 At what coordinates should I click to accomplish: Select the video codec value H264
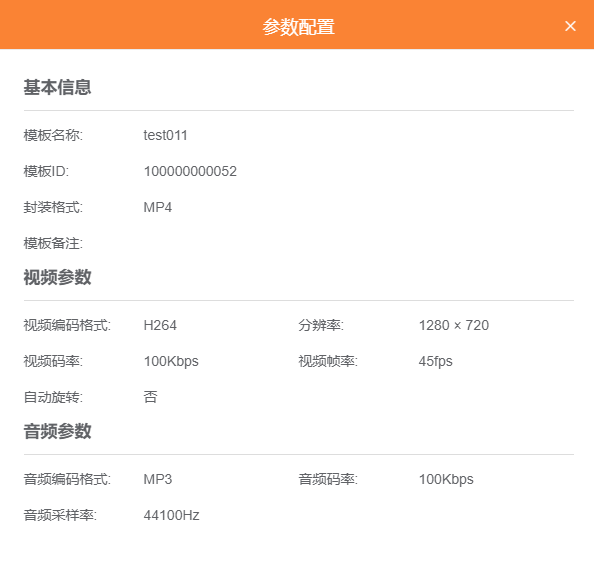(160, 325)
